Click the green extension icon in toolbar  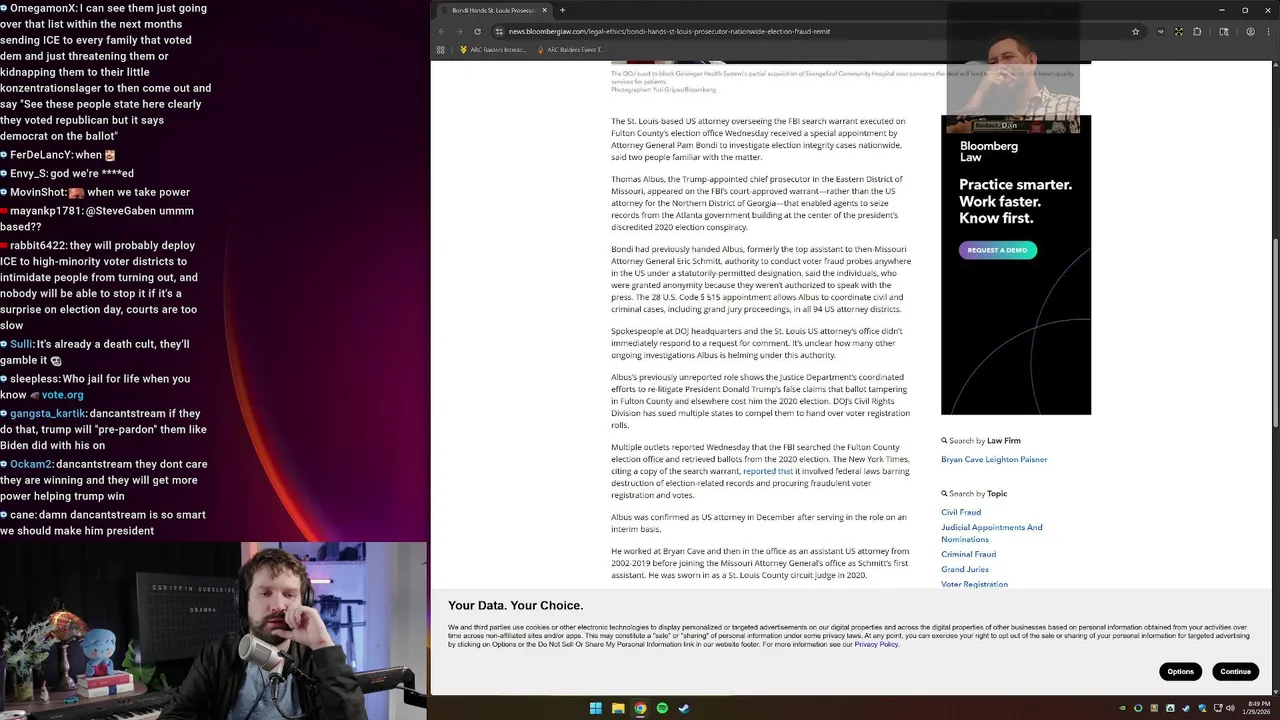tap(1179, 31)
